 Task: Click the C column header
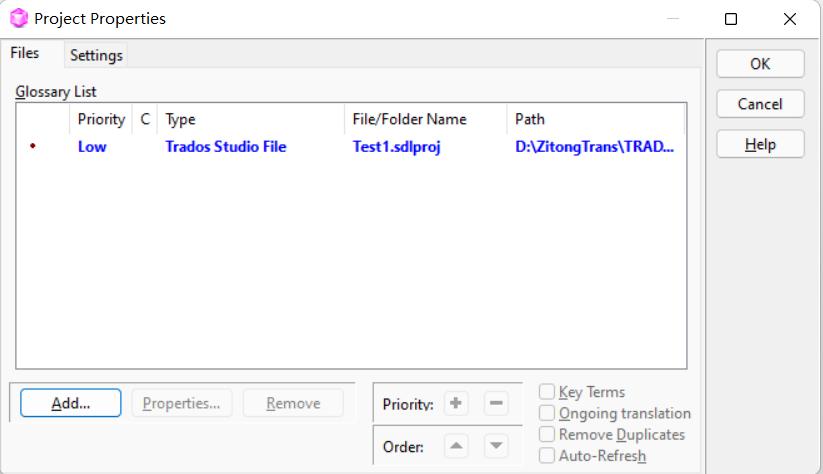tap(145, 119)
